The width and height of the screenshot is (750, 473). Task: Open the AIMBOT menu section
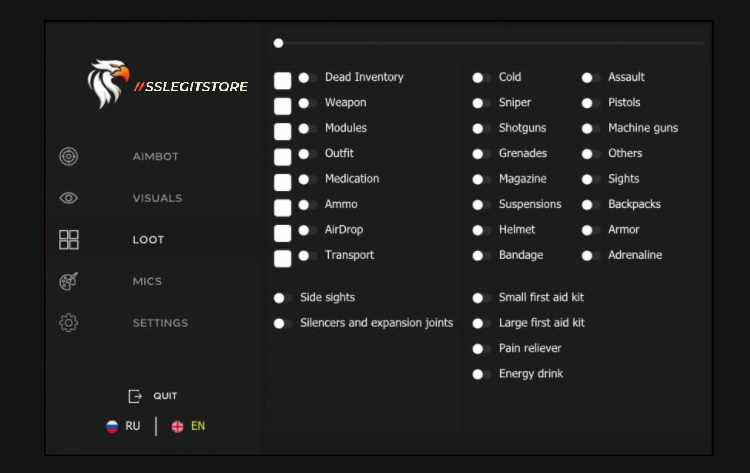(x=156, y=156)
